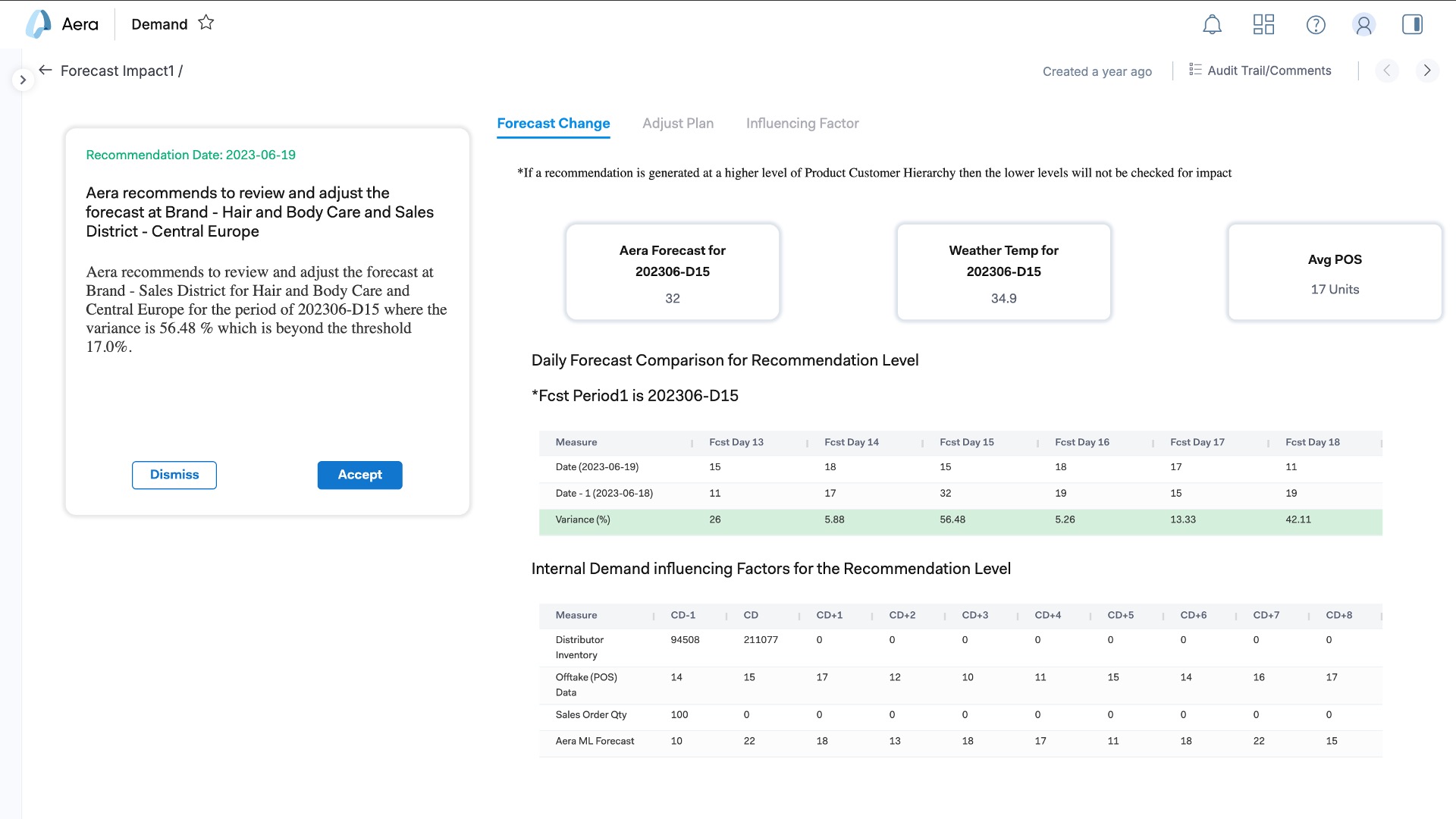Accept the forecast recommendation
Viewport: 1456px width, 819px height.
coord(359,475)
